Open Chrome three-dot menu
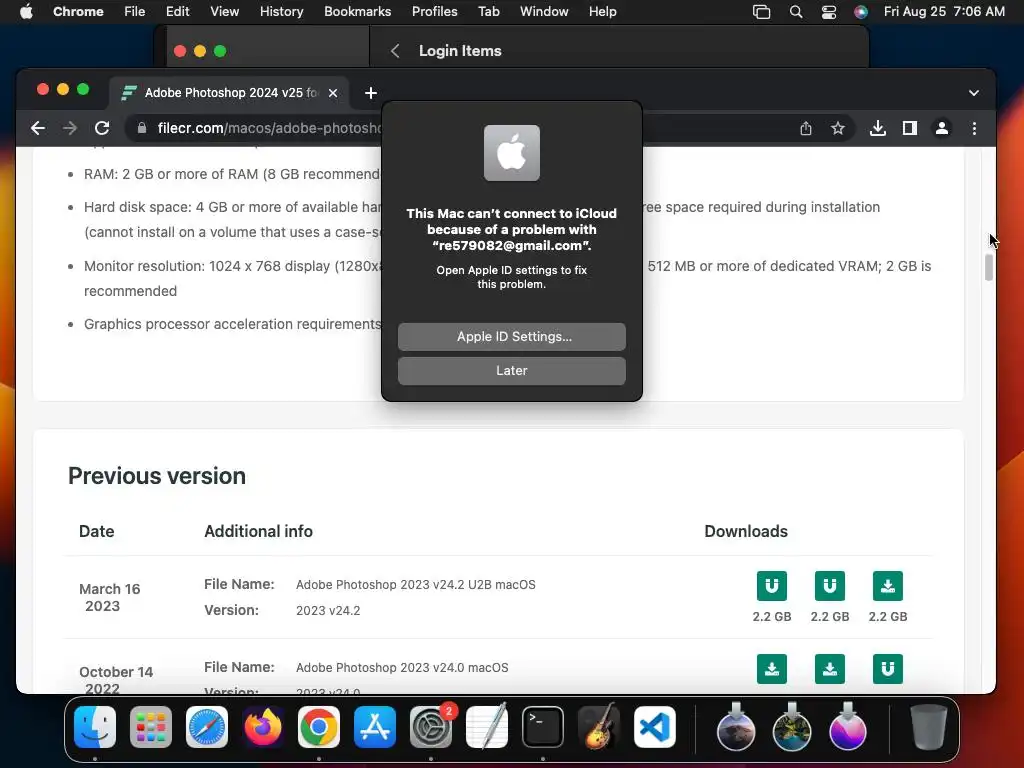Viewport: 1024px width, 768px height. click(974, 128)
